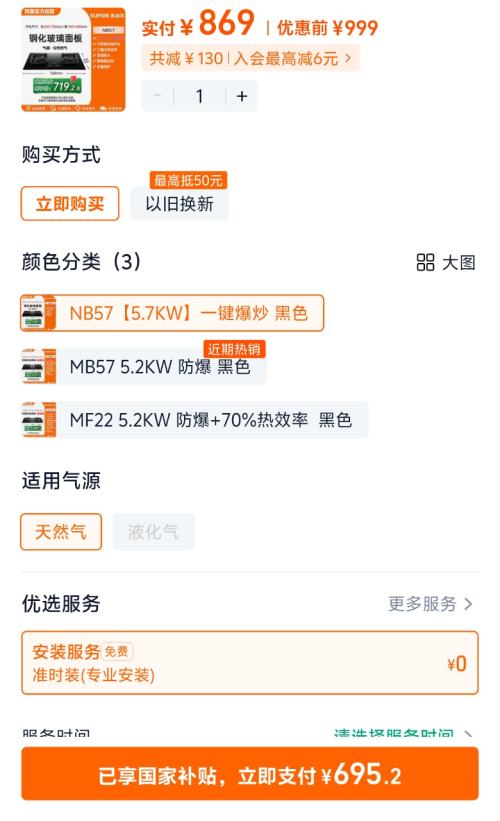Image resolution: width=500 pixels, height=821 pixels.
Task: Click the MF22 variant thumbnail icon
Action: click(x=38, y=420)
